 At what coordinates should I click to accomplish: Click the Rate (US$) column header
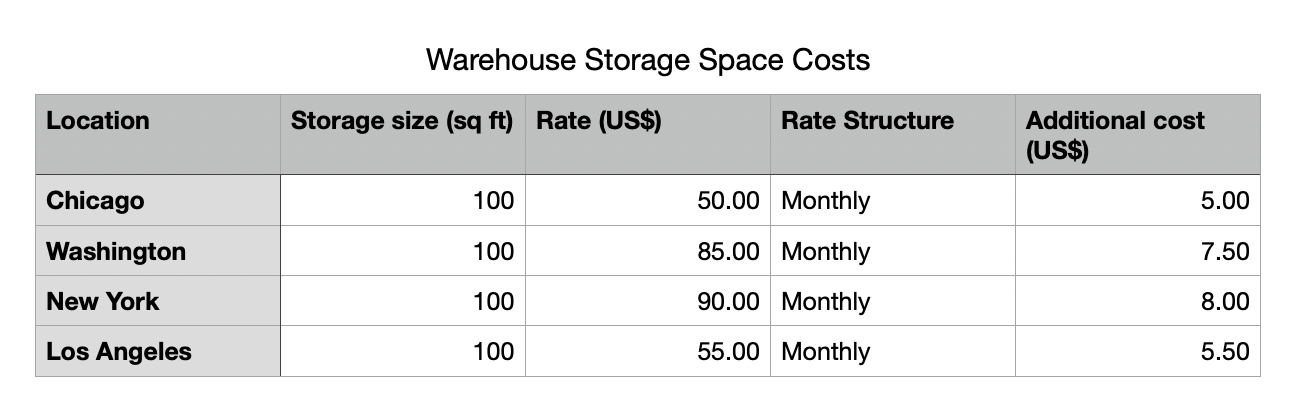tap(647, 134)
